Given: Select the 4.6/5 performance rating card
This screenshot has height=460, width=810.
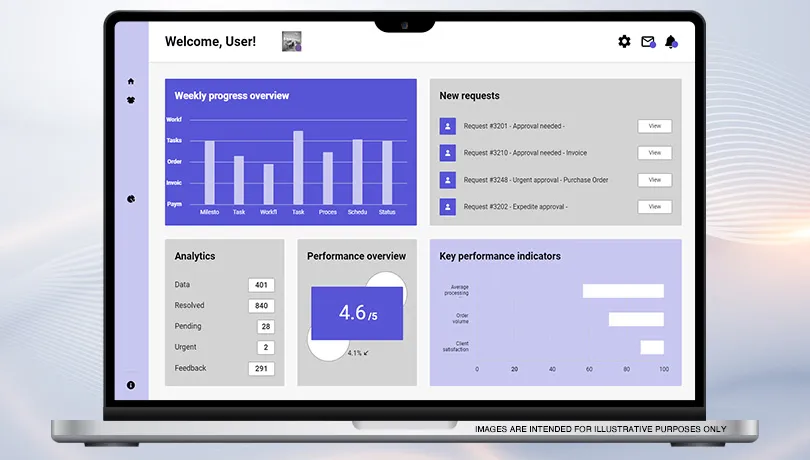Looking at the screenshot, I should [x=357, y=313].
